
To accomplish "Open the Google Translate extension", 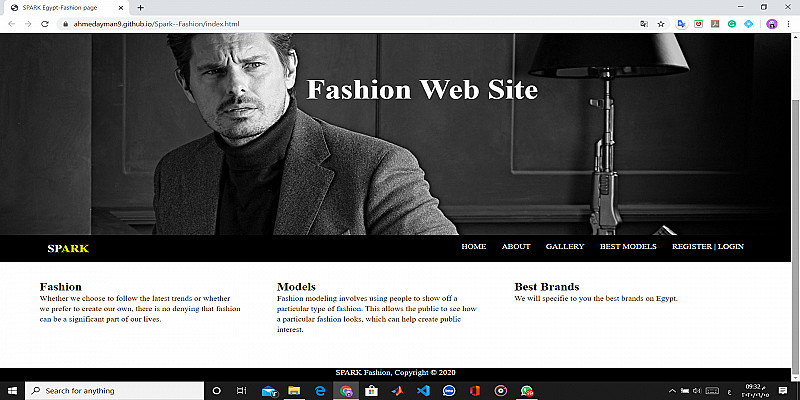I will coord(681,24).
